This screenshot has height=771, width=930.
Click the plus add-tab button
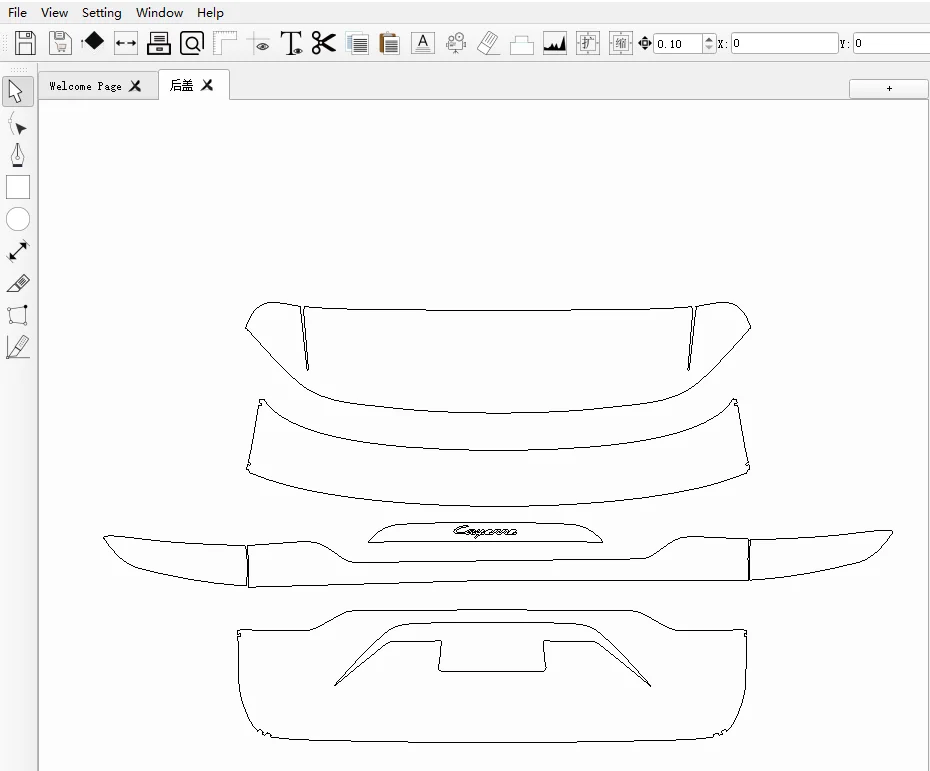pyautogui.click(x=889, y=88)
